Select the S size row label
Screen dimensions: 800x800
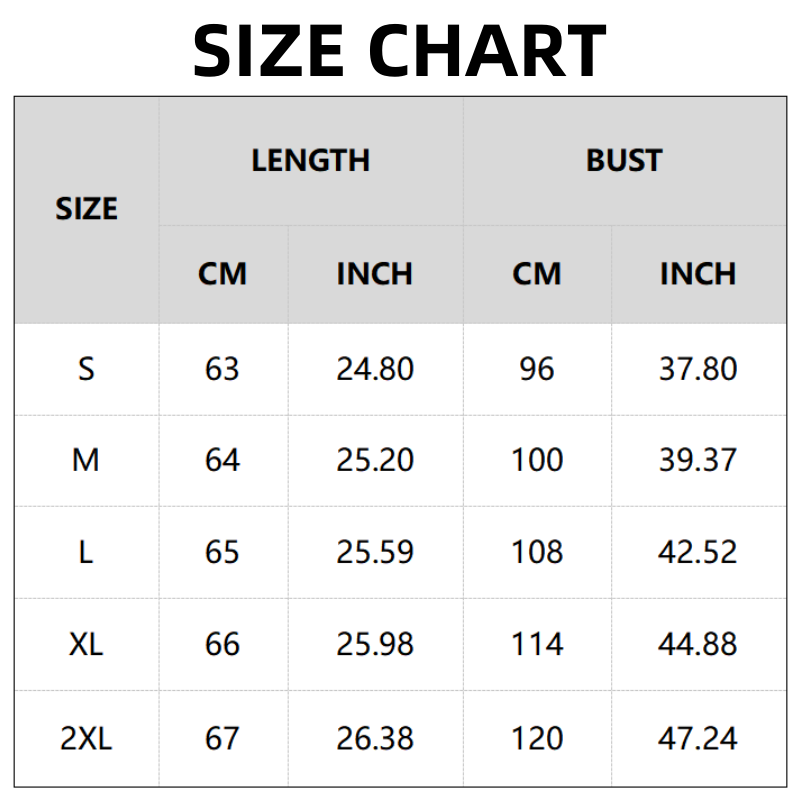click(x=86, y=369)
